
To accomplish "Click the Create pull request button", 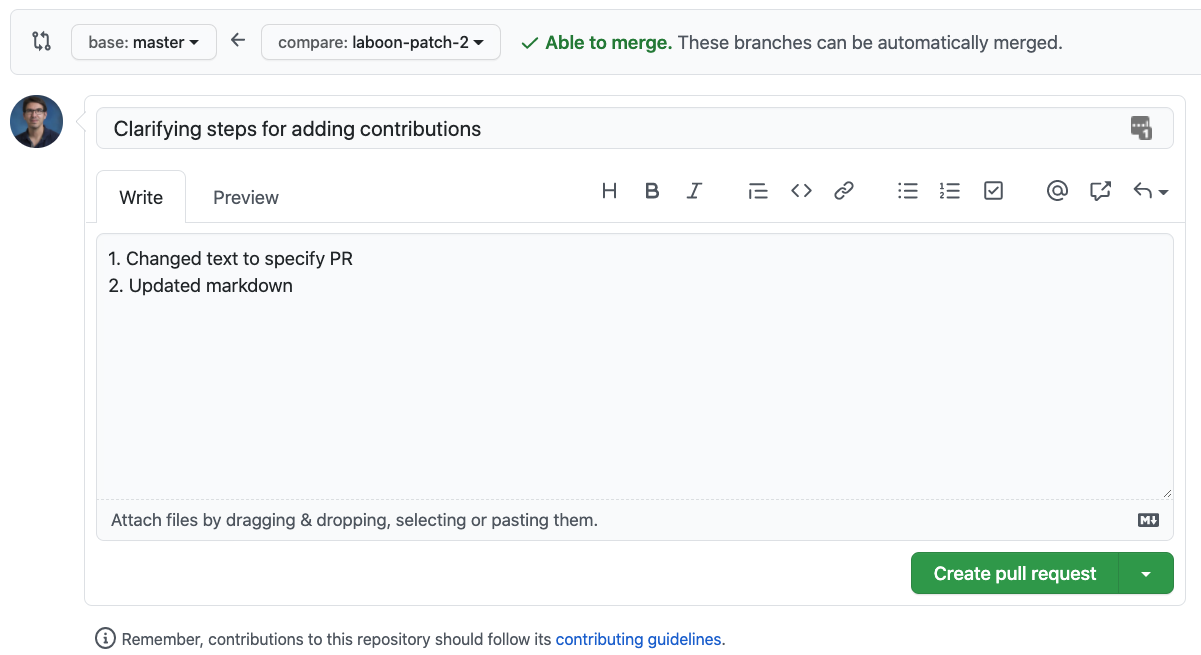I will click(1013, 573).
